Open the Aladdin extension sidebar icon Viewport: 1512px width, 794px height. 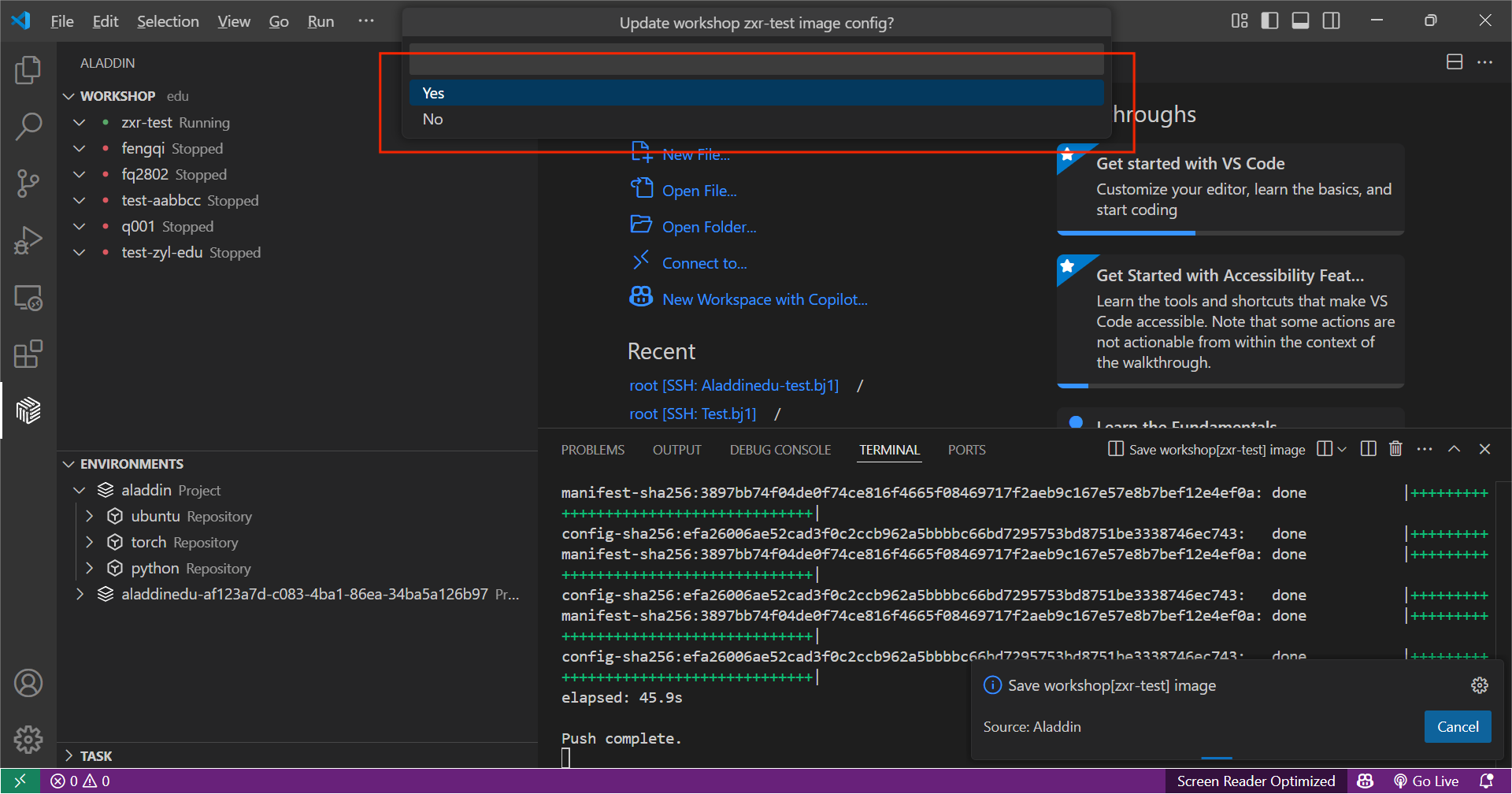[28, 410]
